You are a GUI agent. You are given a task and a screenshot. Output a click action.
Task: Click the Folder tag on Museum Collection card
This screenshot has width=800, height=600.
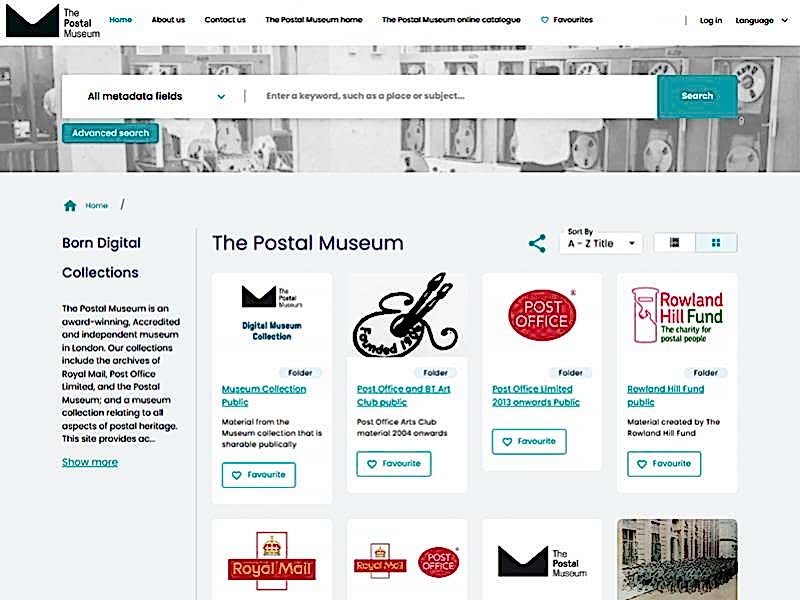click(300, 373)
